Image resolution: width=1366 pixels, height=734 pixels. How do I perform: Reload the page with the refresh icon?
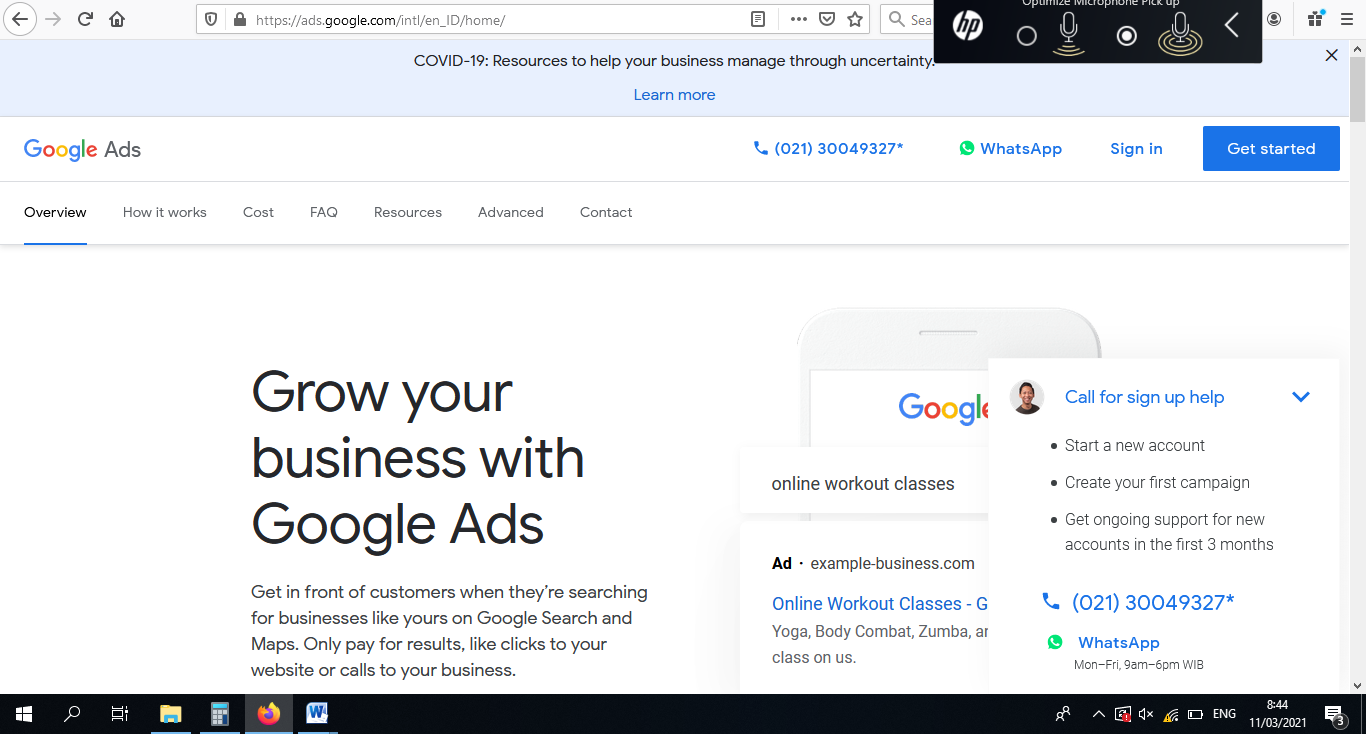click(x=85, y=19)
